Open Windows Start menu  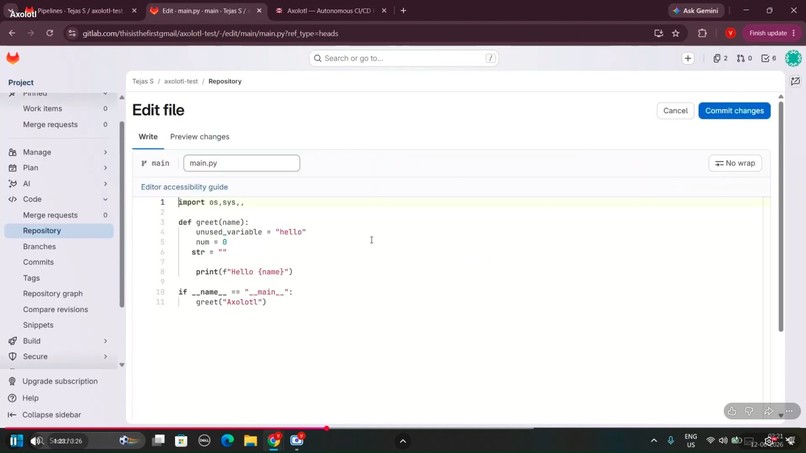tap(16, 441)
